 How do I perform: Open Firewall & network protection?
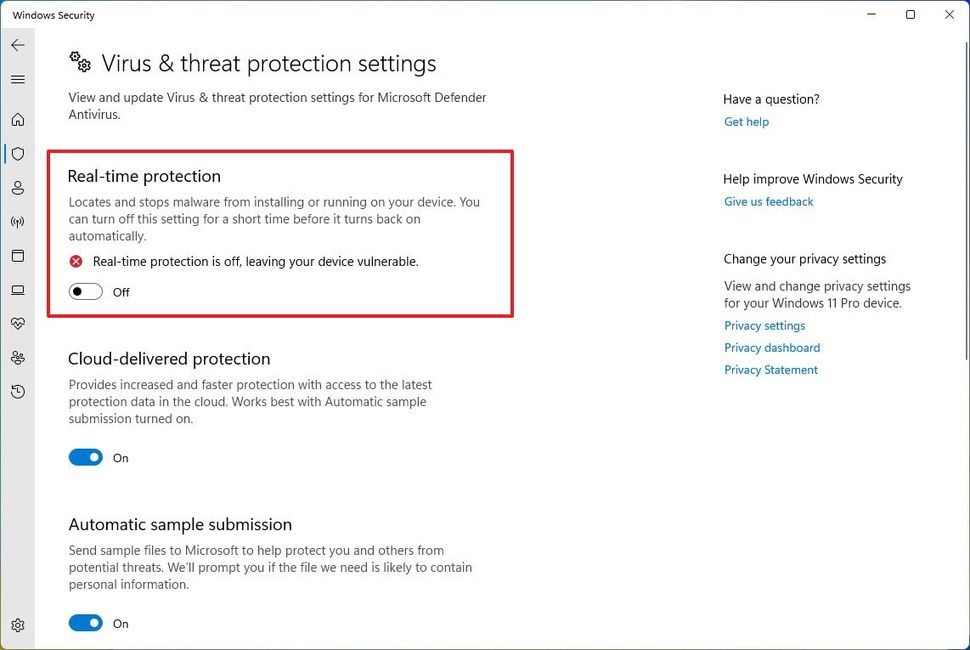pyautogui.click(x=18, y=222)
